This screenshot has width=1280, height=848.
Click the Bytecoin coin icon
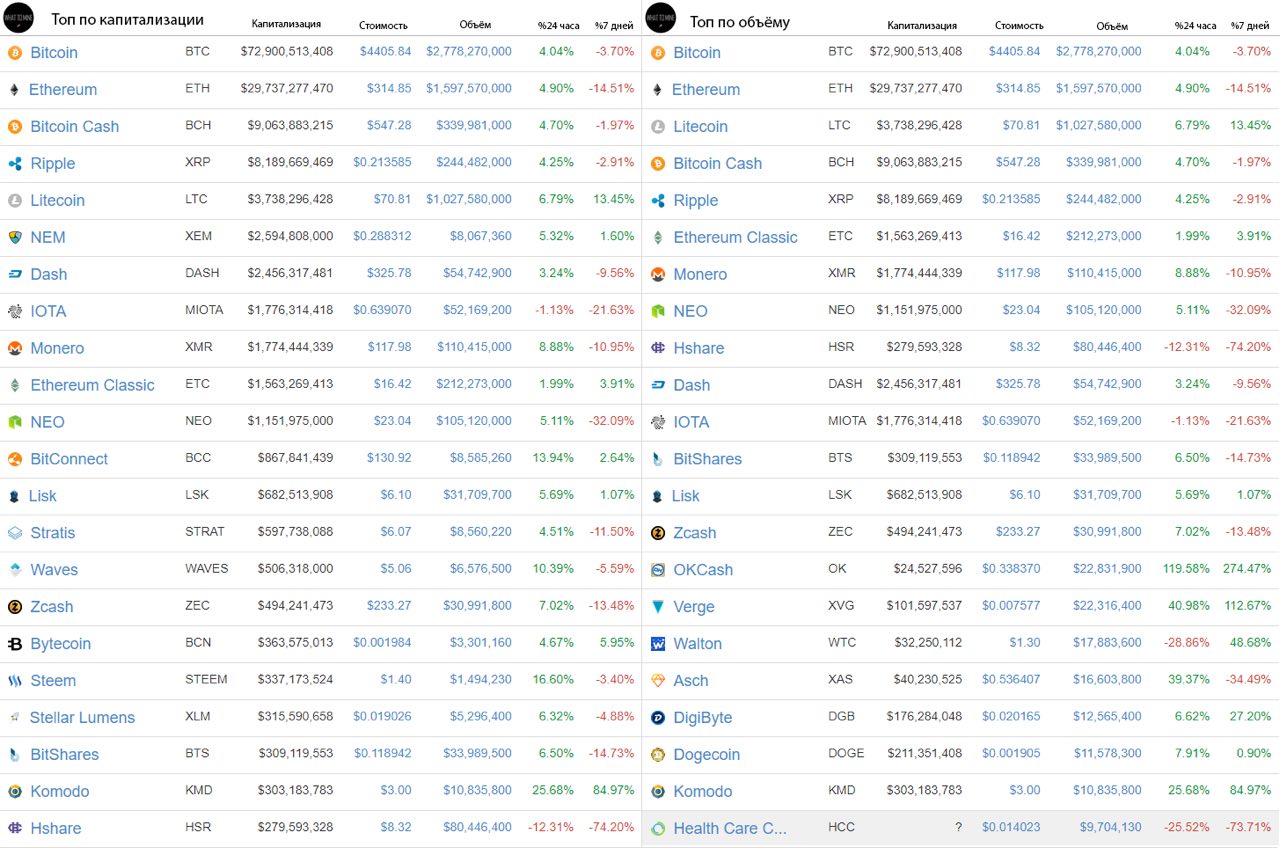point(15,644)
